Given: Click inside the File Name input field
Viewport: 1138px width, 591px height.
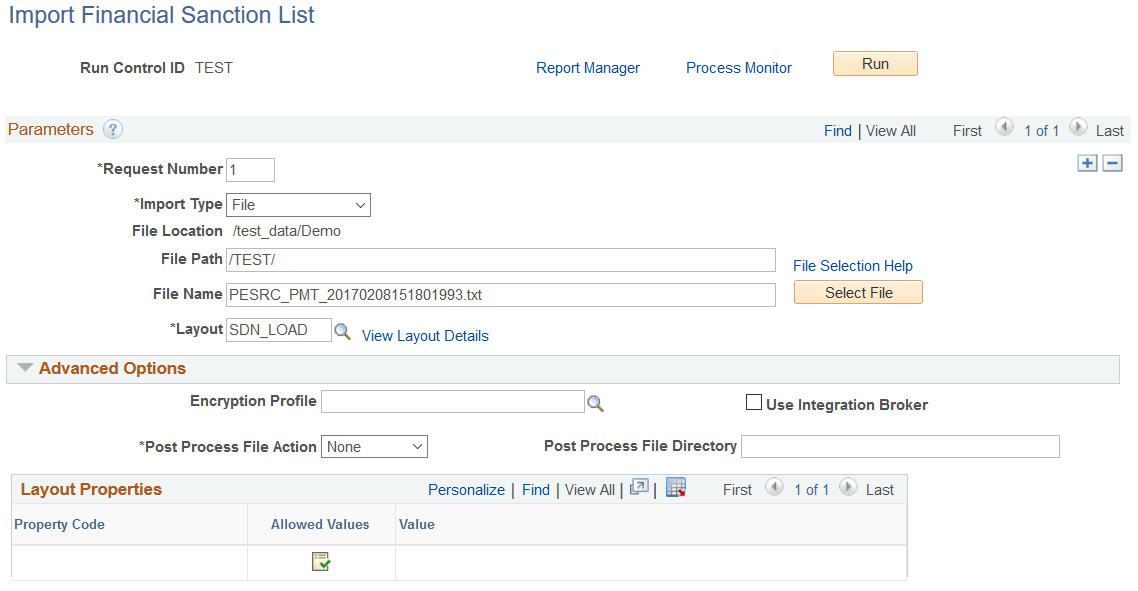Looking at the screenshot, I should (500, 294).
